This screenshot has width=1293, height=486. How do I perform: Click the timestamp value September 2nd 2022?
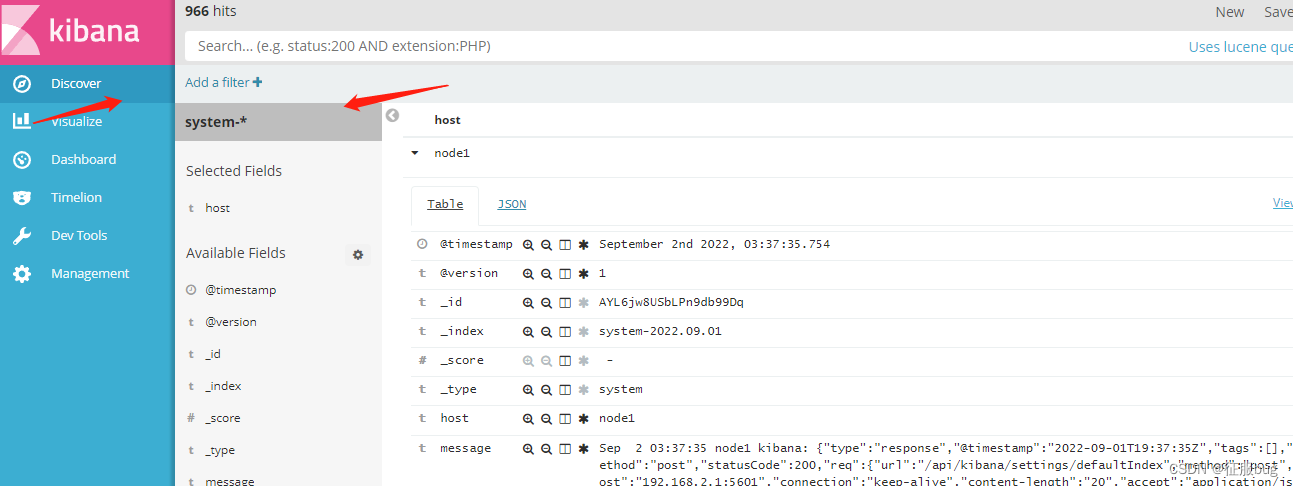click(x=714, y=244)
